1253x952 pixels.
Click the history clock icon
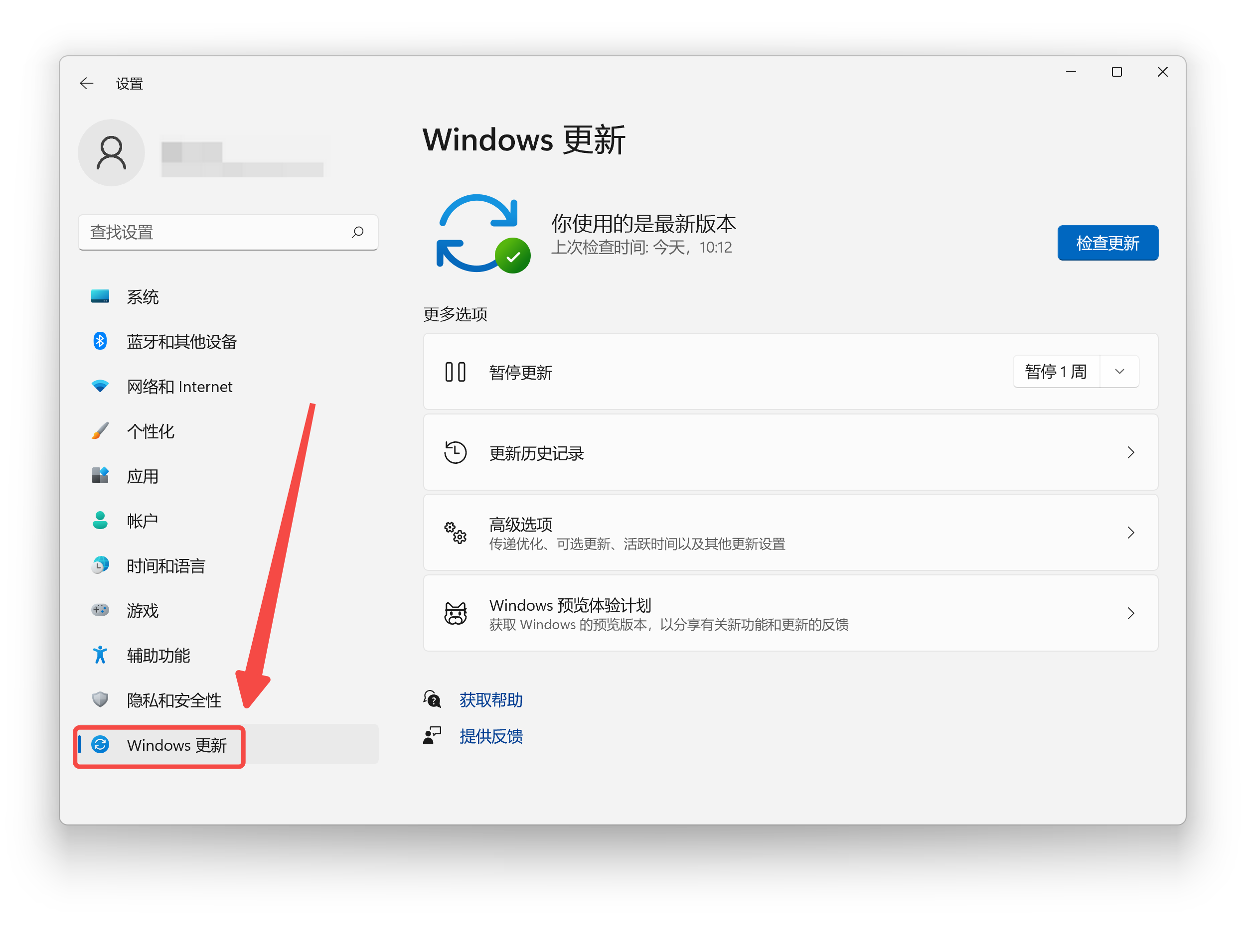click(x=455, y=453)
